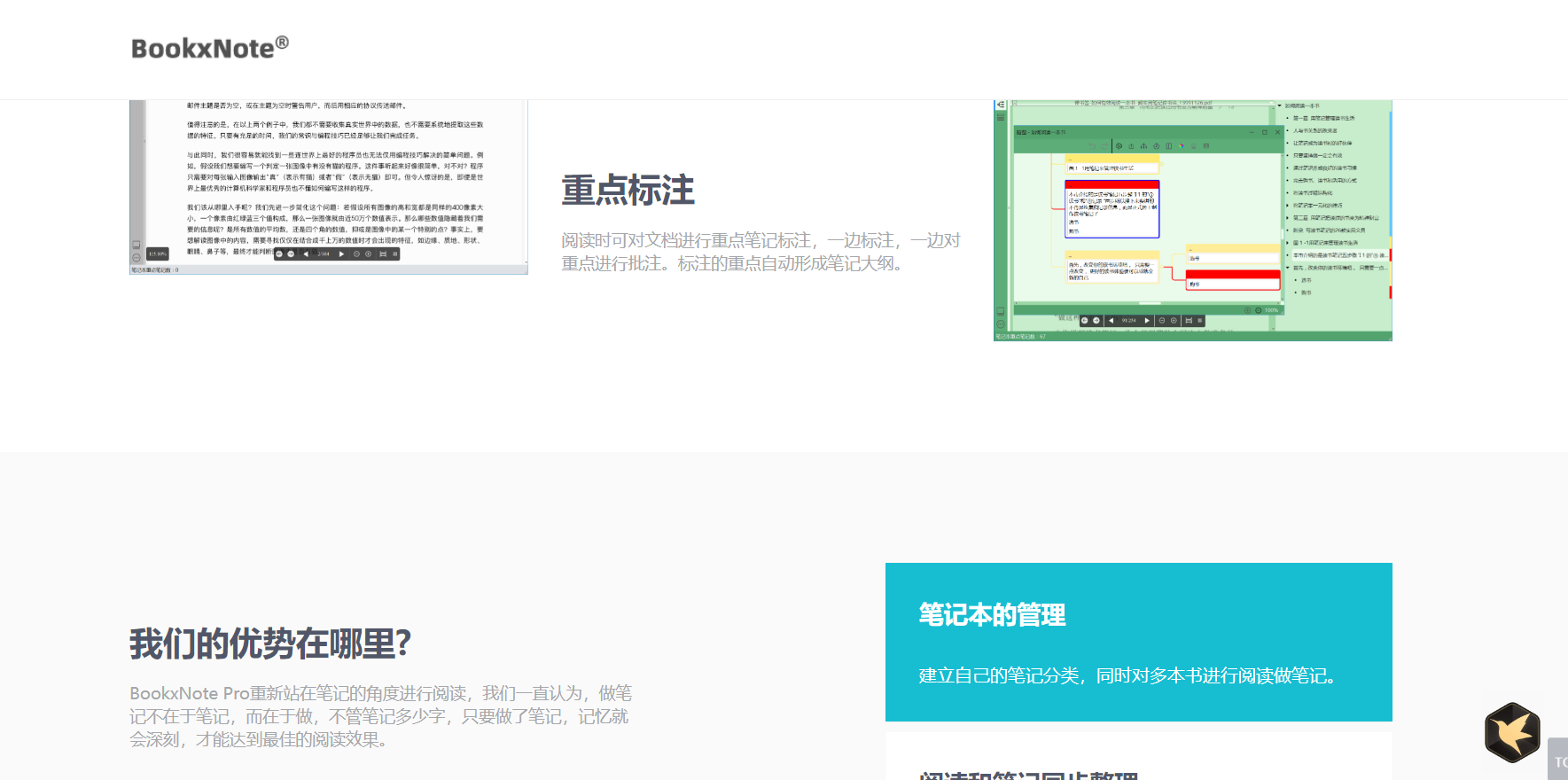Click fit-width icon in the green screenshot's bottom toolbar
This screenshot has width=1568, height=780.
tap(1189, 321)
